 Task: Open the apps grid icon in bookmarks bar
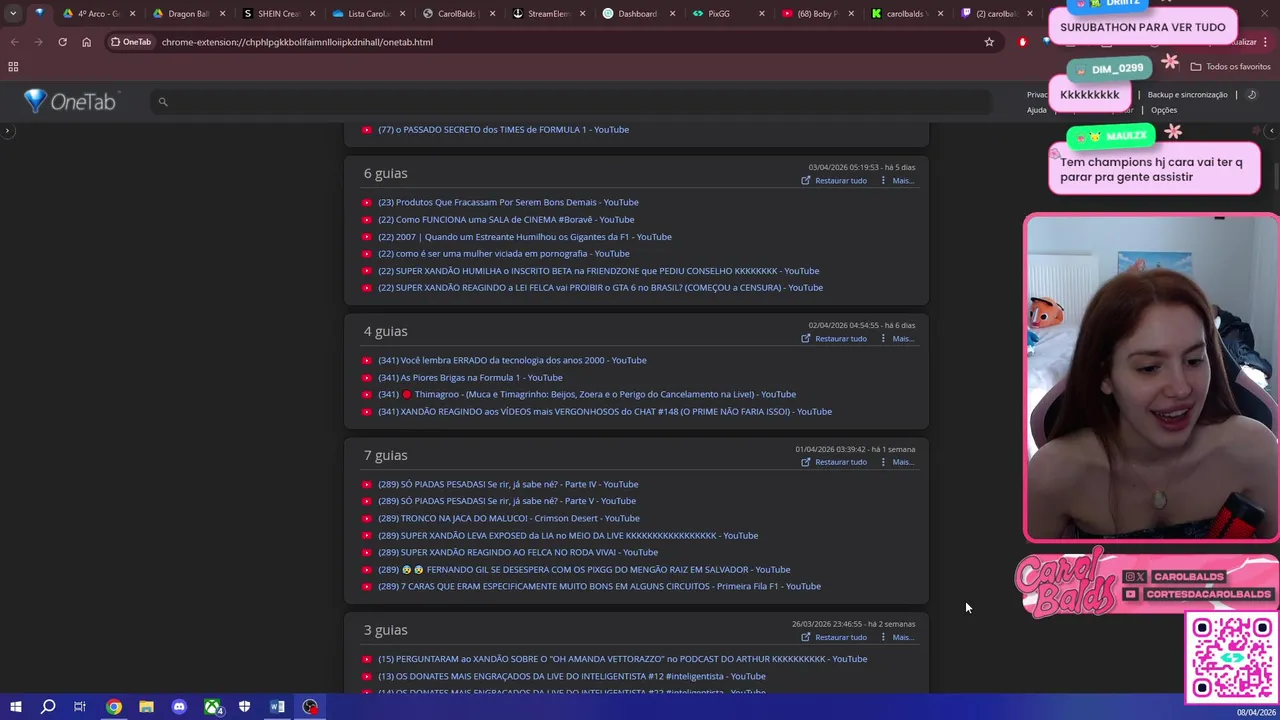click(x=13, y=67)
